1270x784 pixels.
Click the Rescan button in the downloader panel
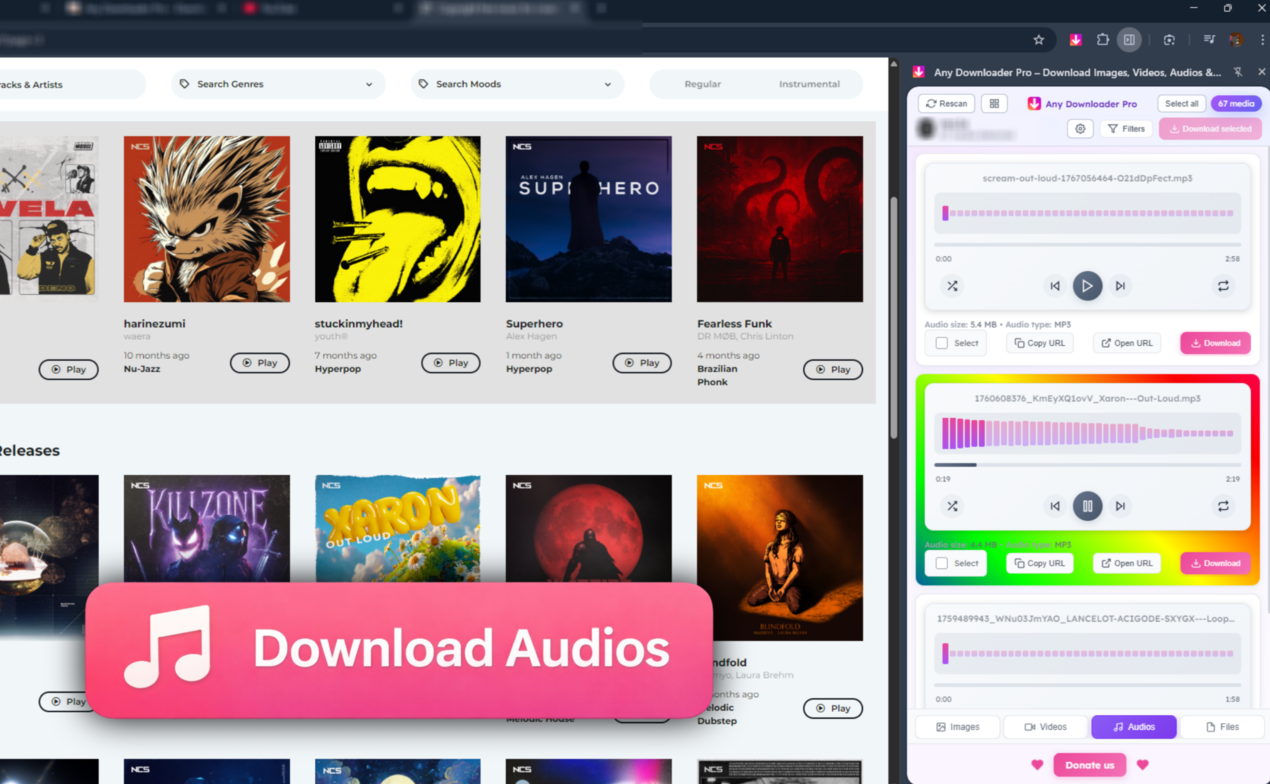click(x=945, y=103)
